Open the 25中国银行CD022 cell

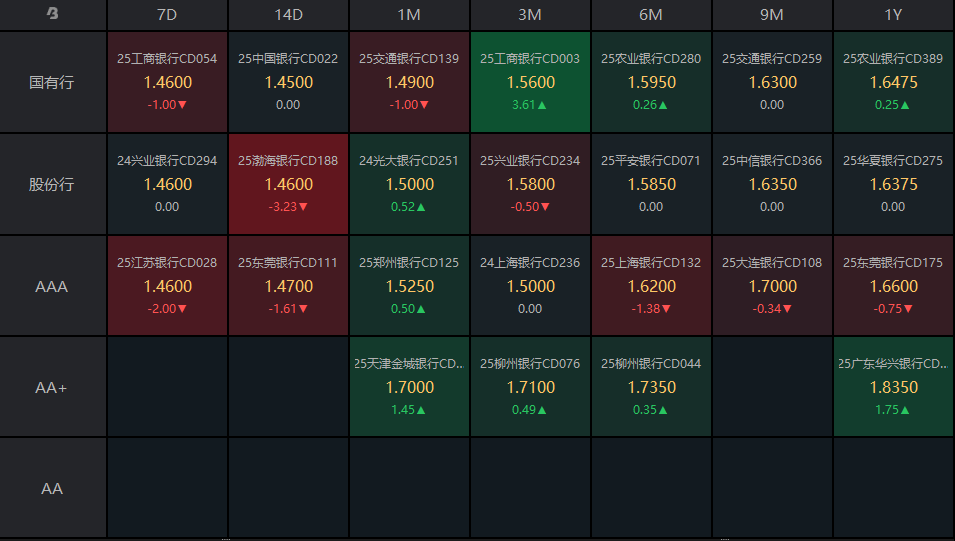pos(288,82)
